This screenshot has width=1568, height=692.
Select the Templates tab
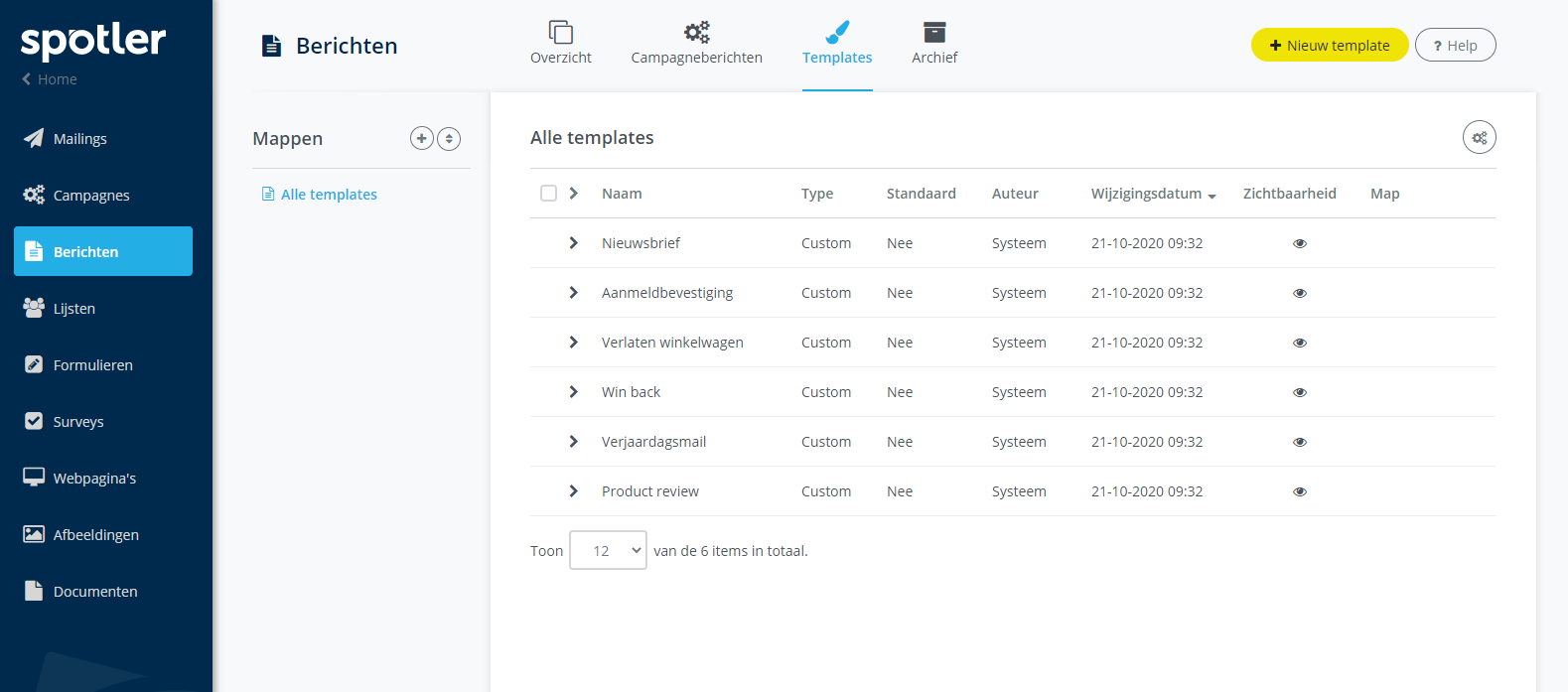pyautogui.click(x=837, y=44)
